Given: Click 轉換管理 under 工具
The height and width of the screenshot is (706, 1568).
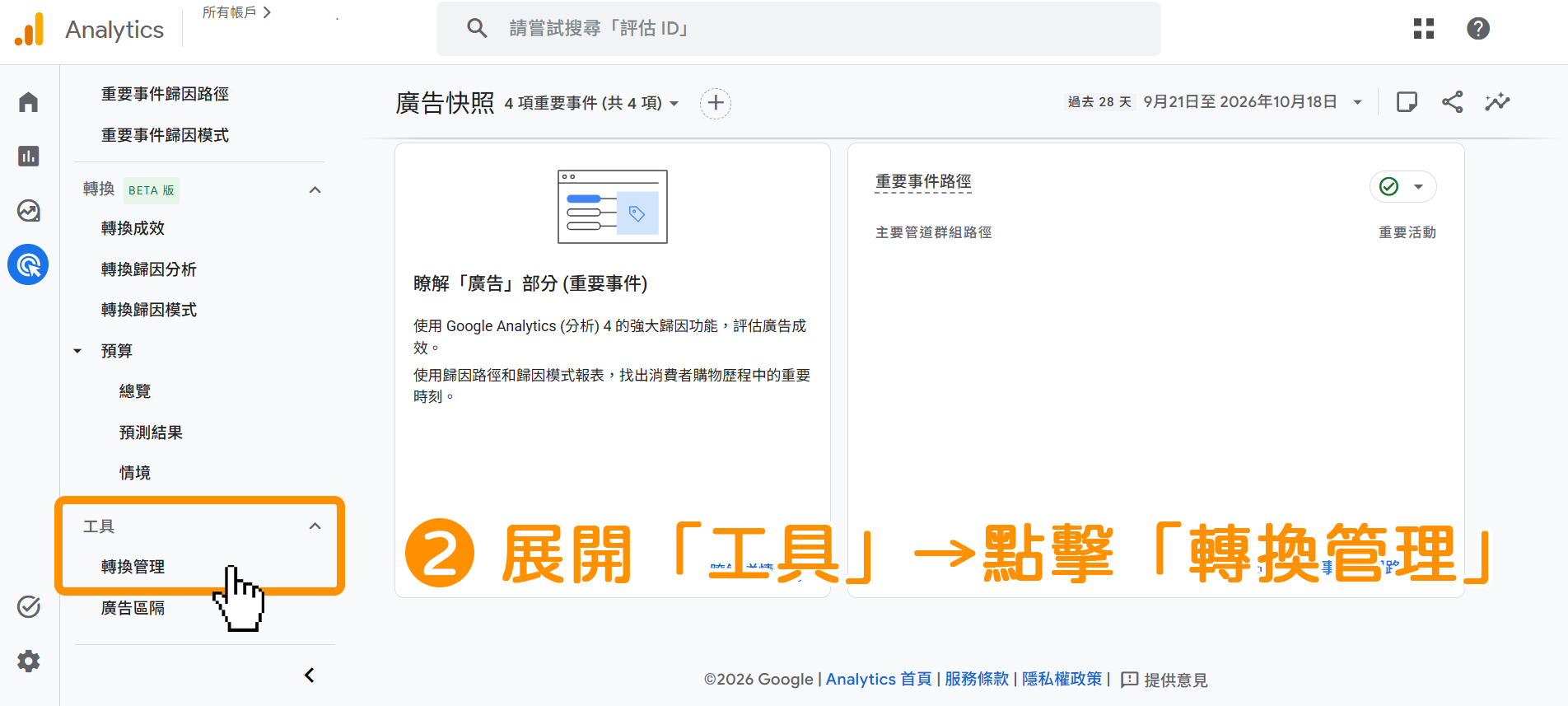Looking at the screenshot, I should pyautogui.click(x=133, y=567).
